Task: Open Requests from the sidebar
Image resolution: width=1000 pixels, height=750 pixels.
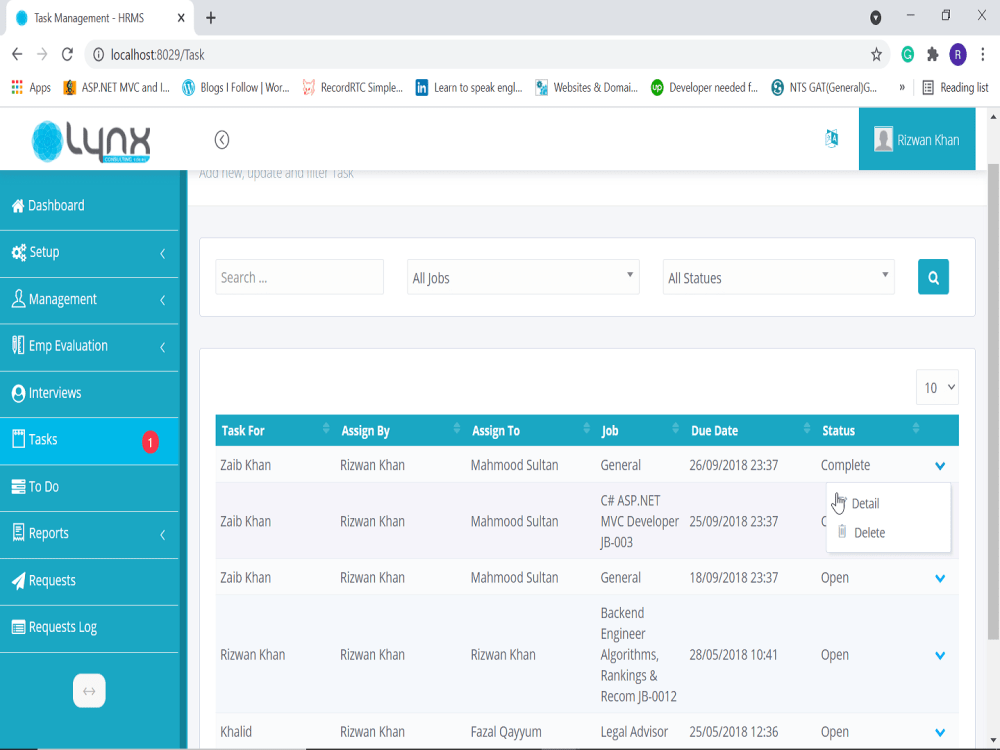Action: click(89, 581)
